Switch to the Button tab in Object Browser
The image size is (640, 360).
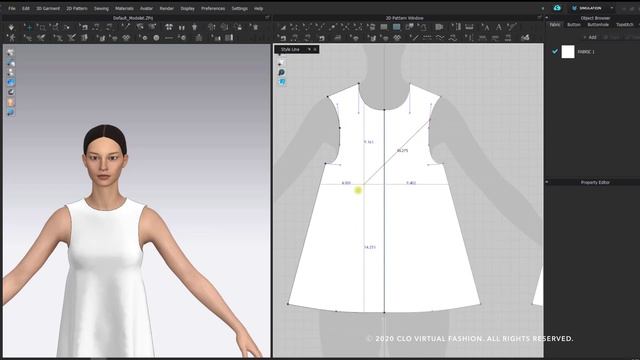pyautogui.click(x=573, y=24)
